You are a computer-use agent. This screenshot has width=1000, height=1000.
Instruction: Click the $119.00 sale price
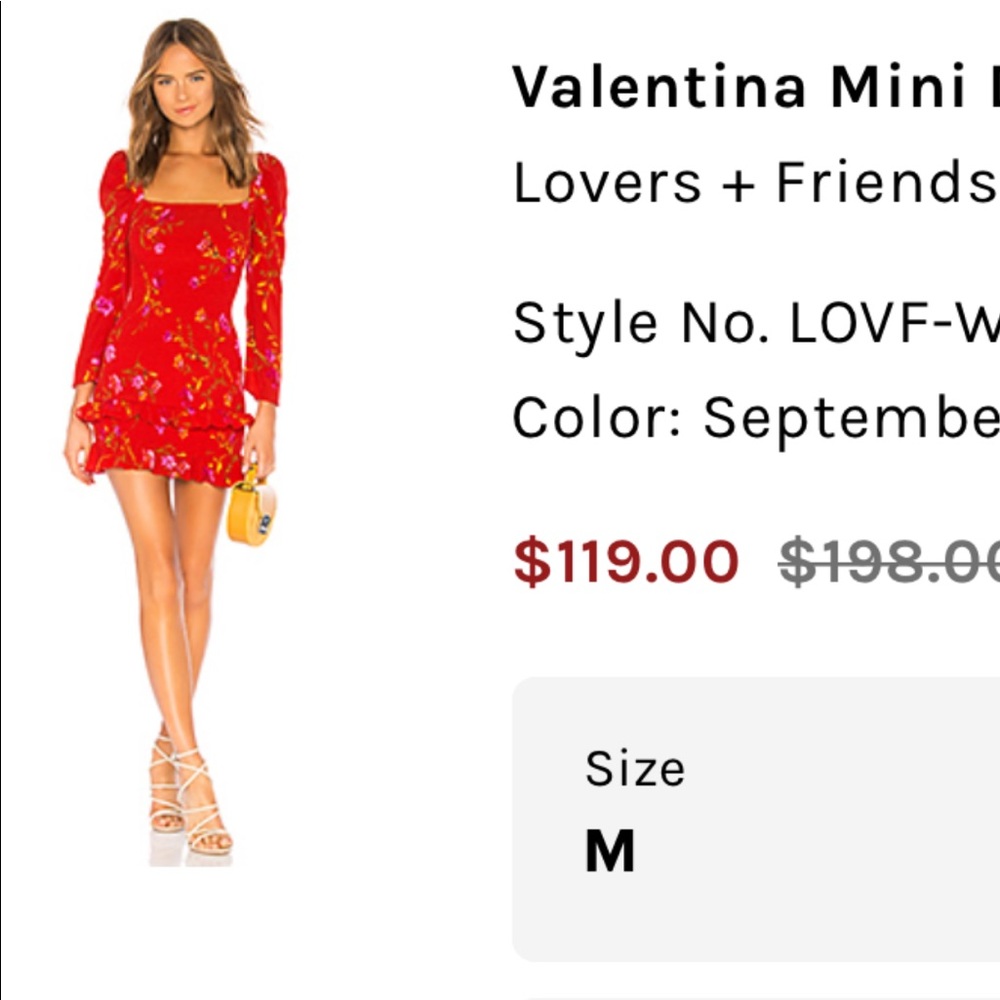[x=626, y=561]
